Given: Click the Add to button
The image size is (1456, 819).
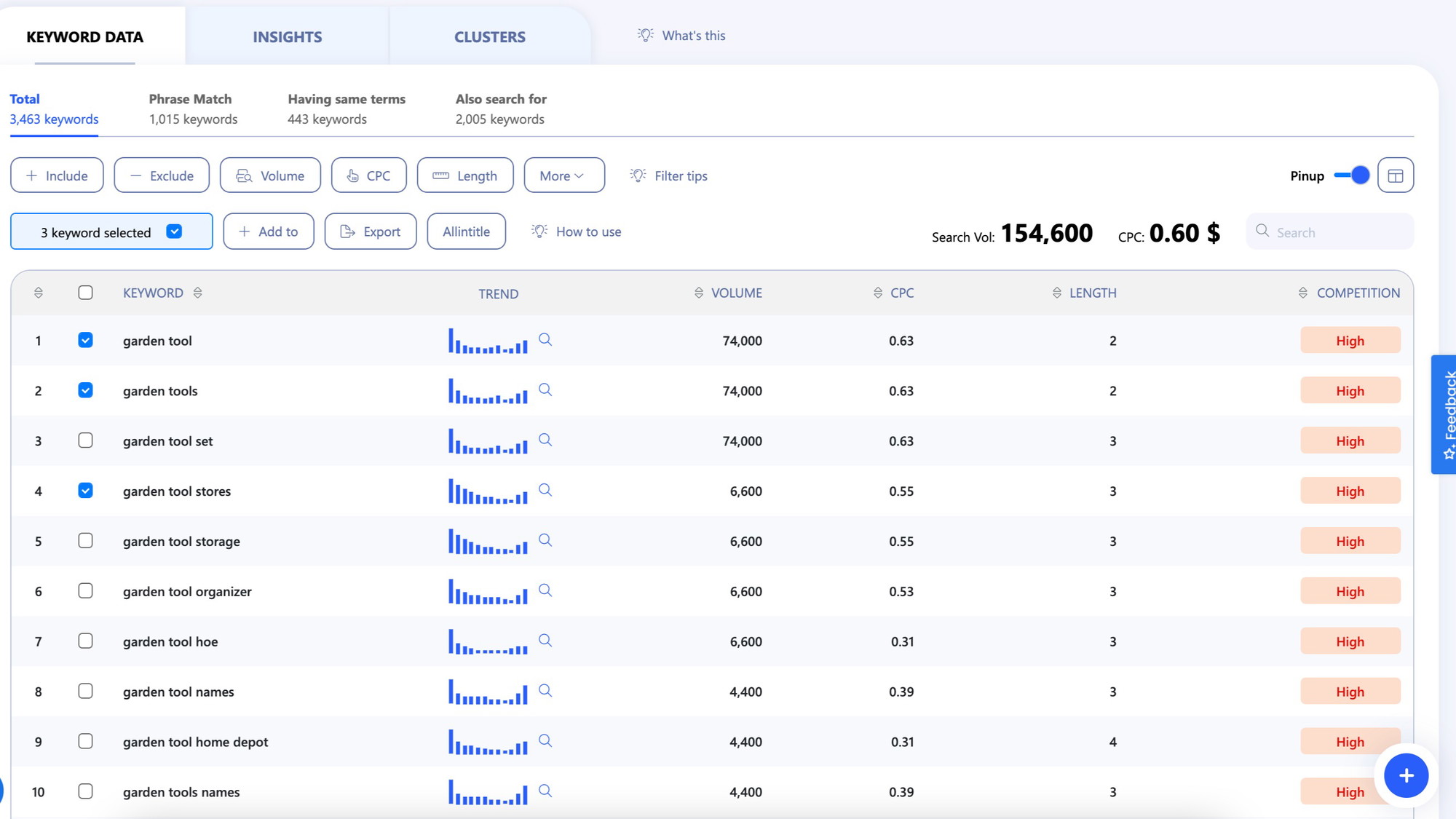Looking at the screenshot, I should 269,232.
